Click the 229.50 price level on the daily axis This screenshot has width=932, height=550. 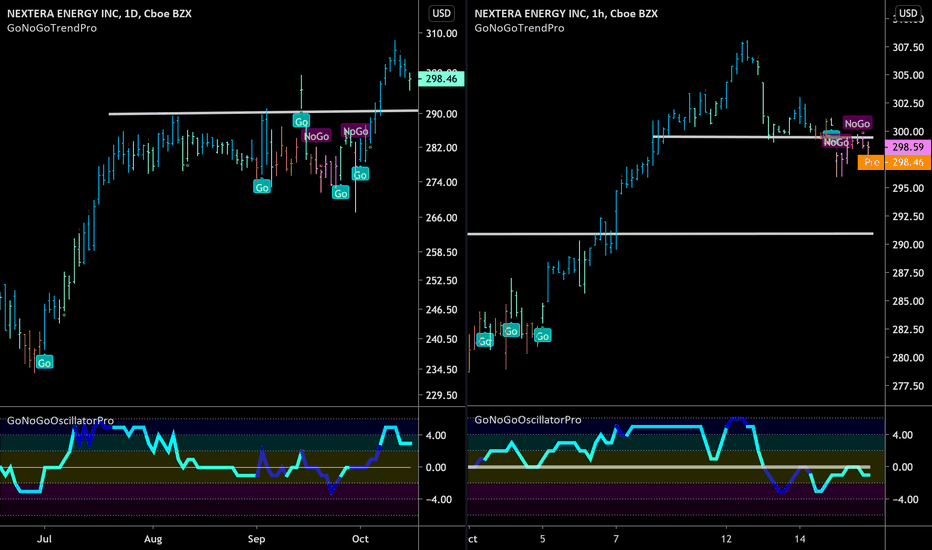[x=442, y=395]
